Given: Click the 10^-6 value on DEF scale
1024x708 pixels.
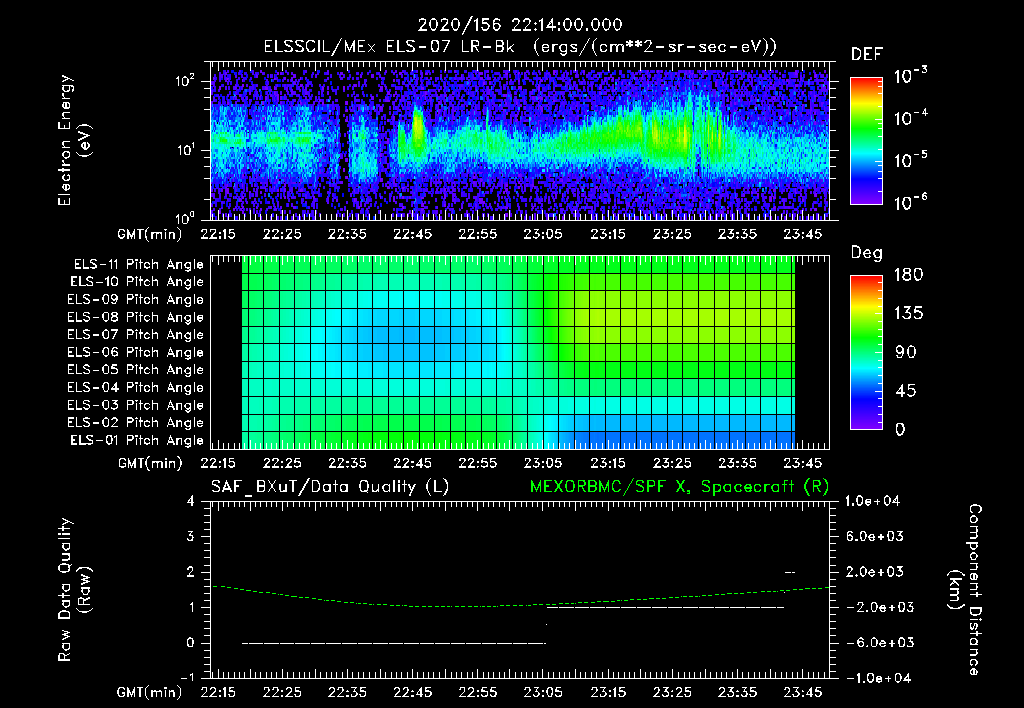Looking at the screenshot, I should pos(910,202).
